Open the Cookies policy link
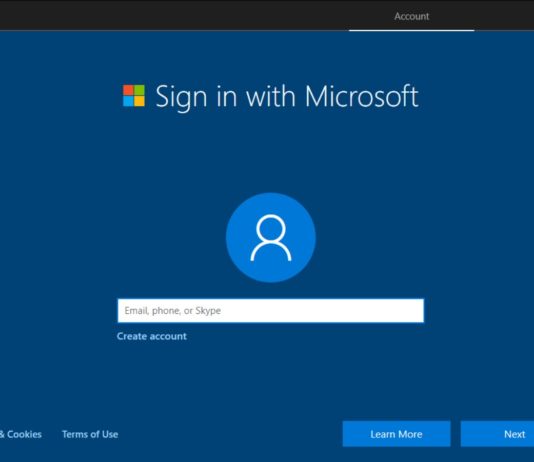Image resolution: width=534 pixels, height=462 pixels. click(x=20, y=434)
